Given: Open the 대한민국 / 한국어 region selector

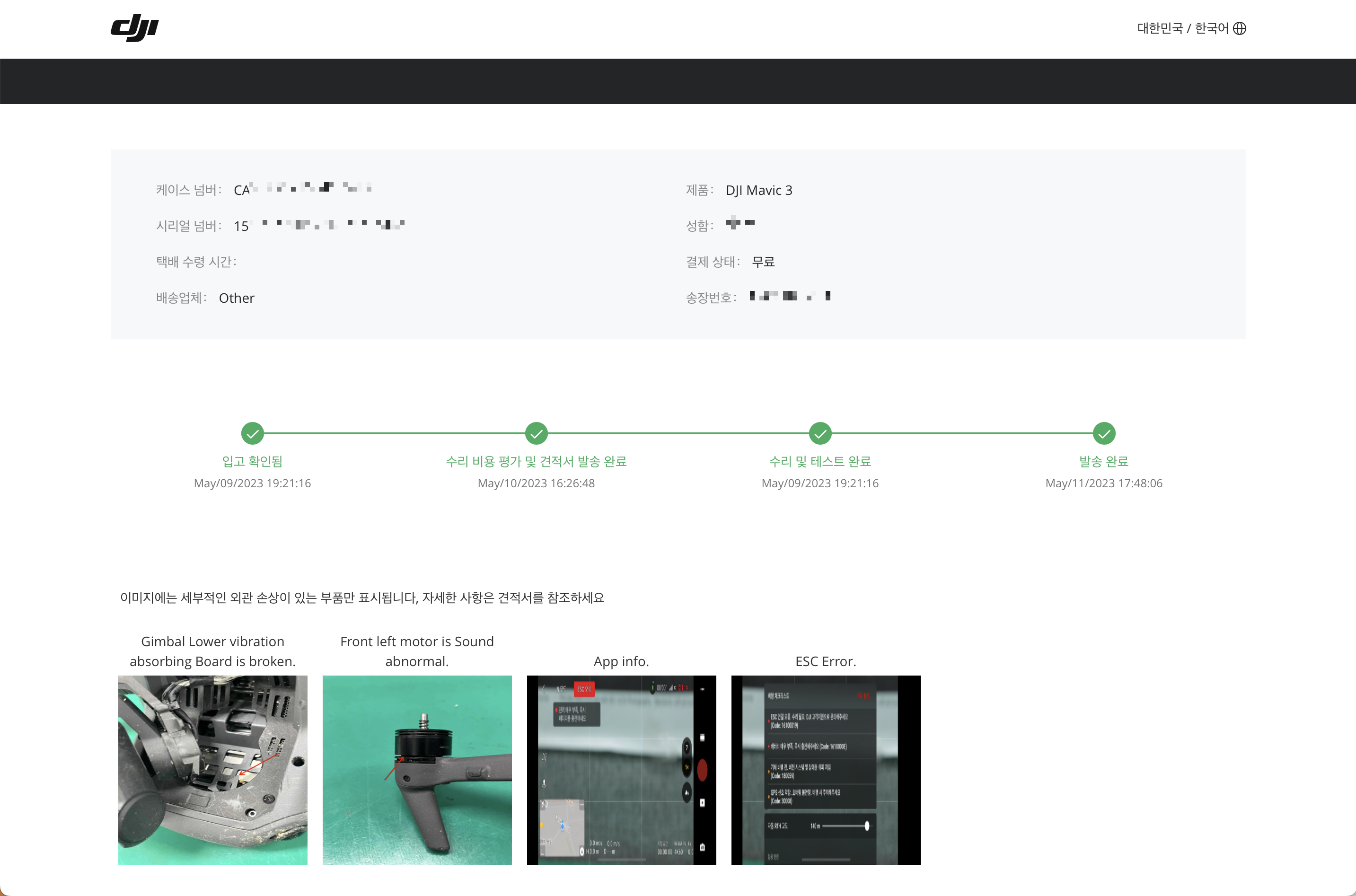Looking at the screenshot, I should click(x=1182, y=28).
